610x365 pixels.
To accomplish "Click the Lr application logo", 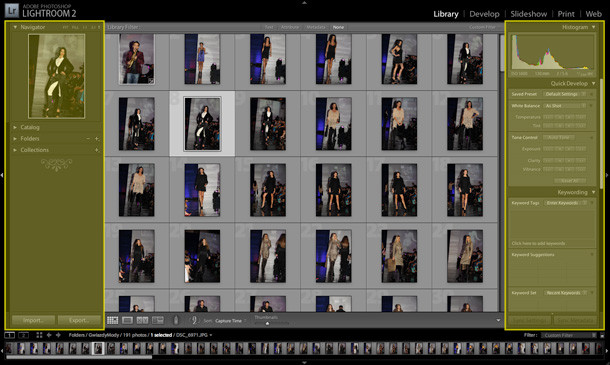I will tap(12, 11).
